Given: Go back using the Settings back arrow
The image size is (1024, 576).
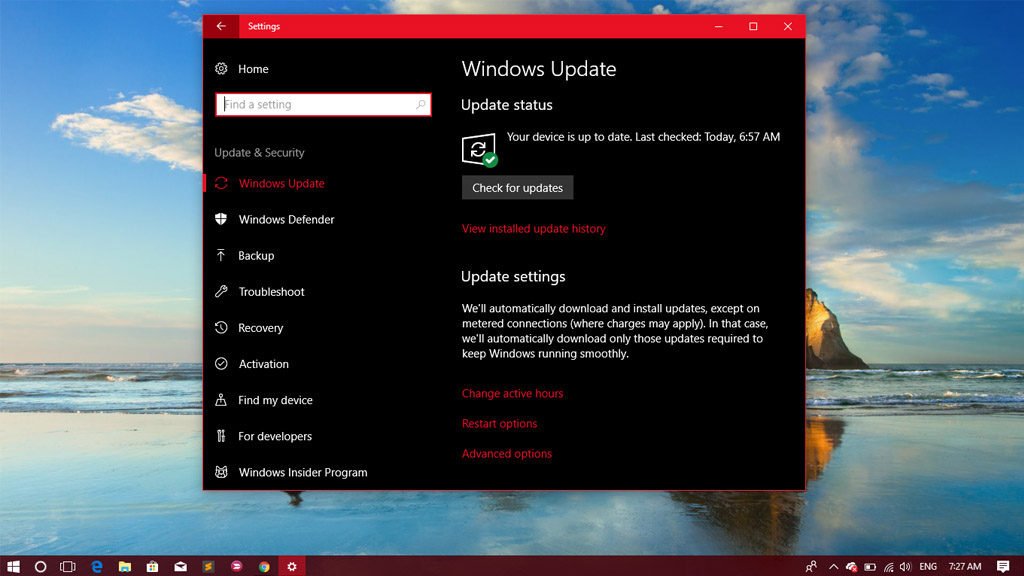Looking at the screenshot, I should click(221, 26).
